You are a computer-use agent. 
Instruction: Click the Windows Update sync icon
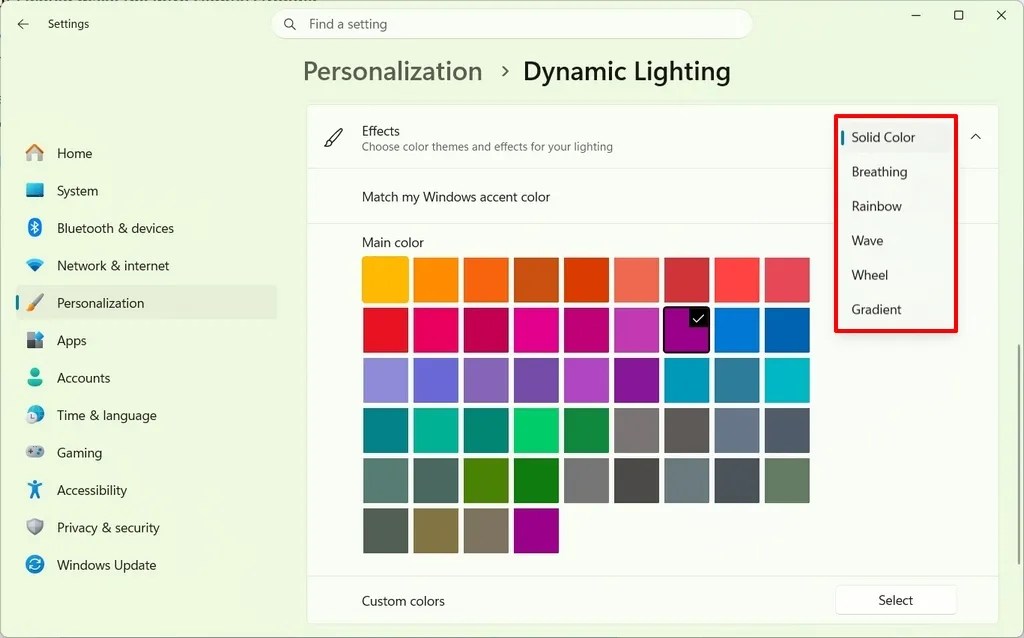pyautogui.click(x=35, y=564)
